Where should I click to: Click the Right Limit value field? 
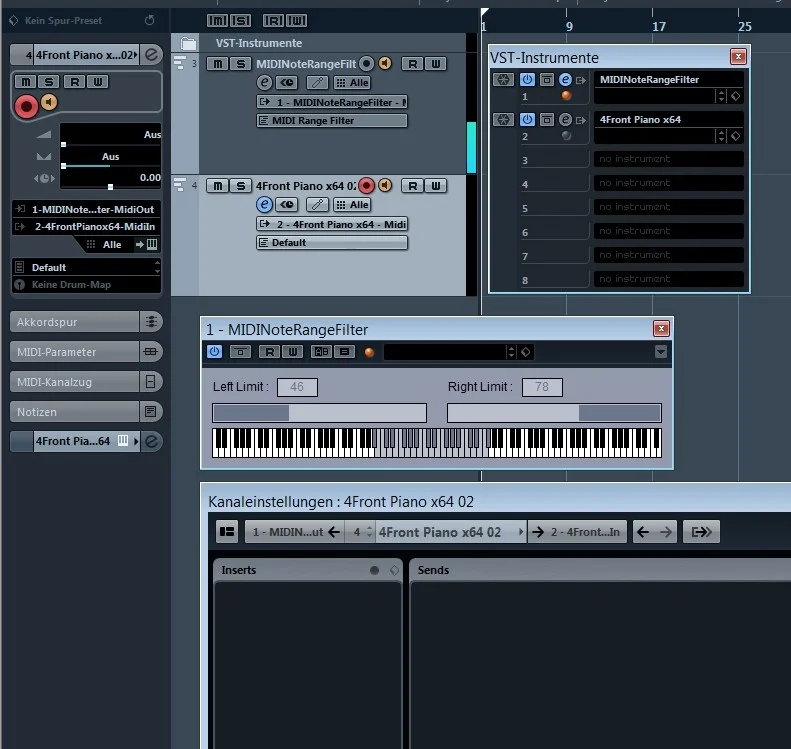[x=542, y=387]
